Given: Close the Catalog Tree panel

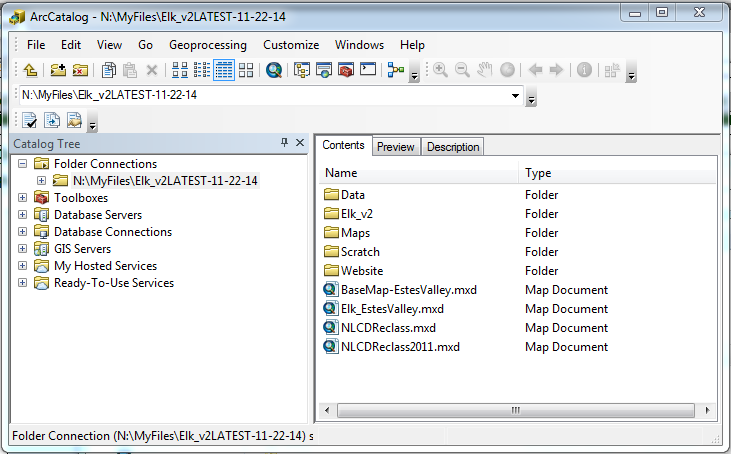Looking at the screenshot, I should tap(300, 143).
